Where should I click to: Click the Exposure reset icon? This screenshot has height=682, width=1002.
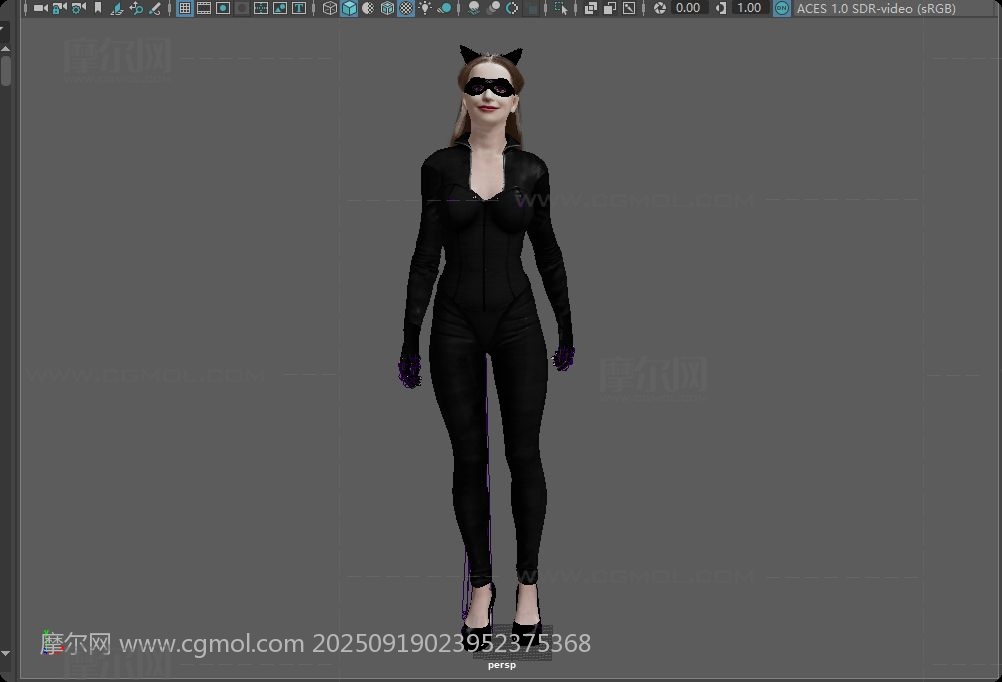tap(660, 8)
